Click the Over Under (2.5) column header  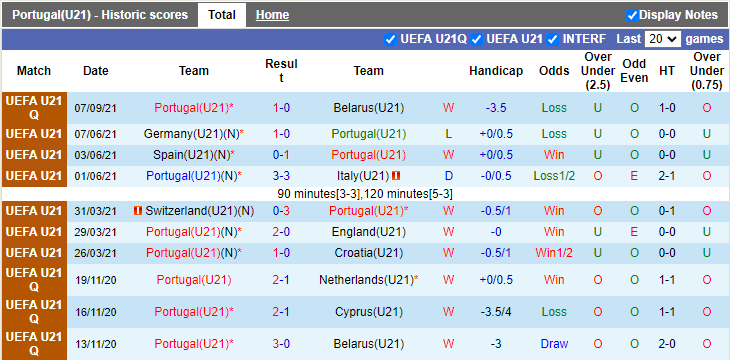pyautogui.click(x=598, y=71)
